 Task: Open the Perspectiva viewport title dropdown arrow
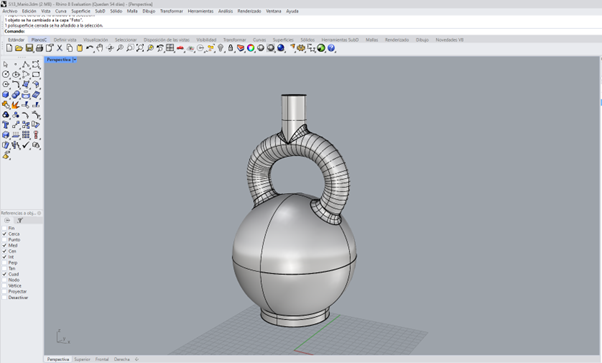[74, 60]
